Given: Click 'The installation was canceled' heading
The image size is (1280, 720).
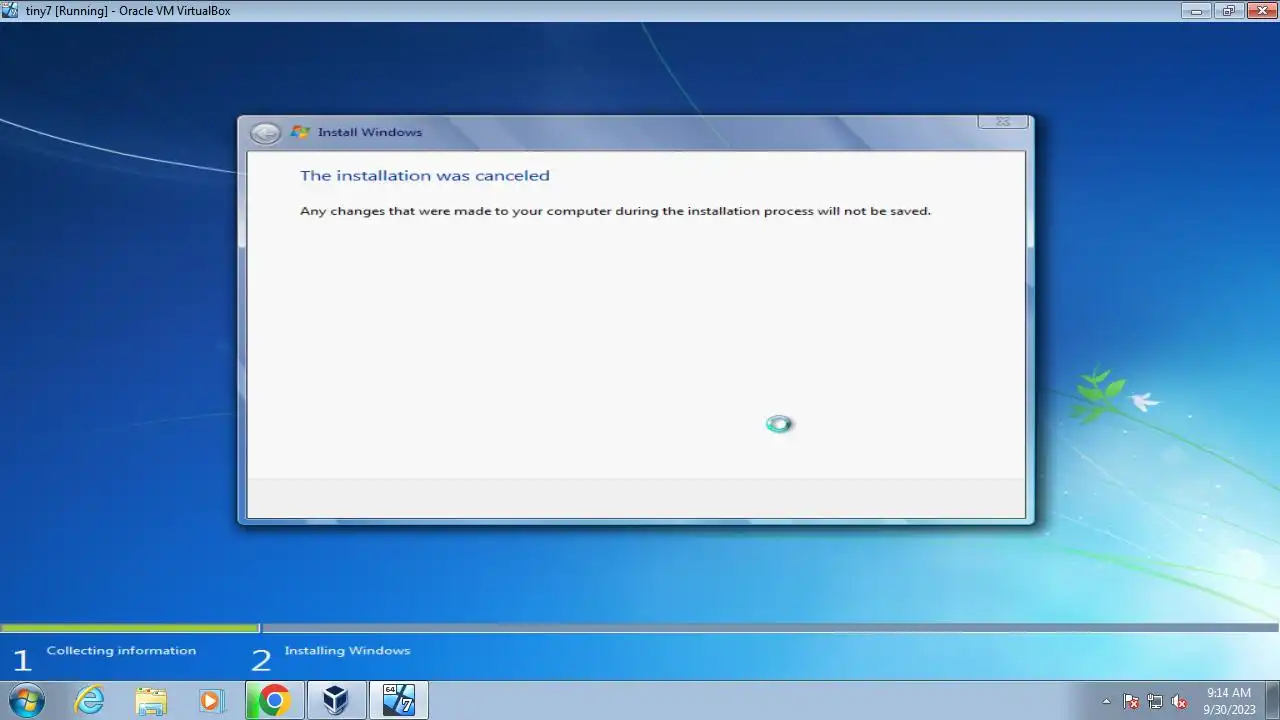Looking at the screenshot, I should tap(425, 175).
